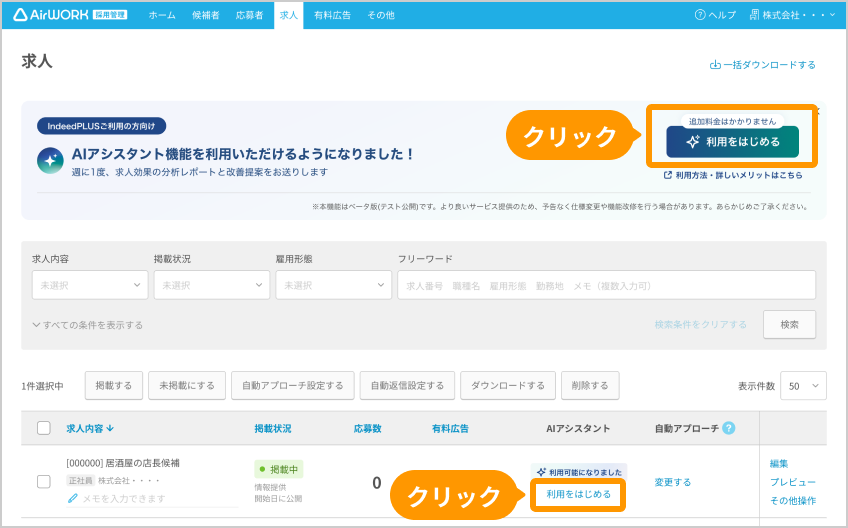
Task: Open the 雇用形態 filter dropdown
Action: click(x=333, y=285)
